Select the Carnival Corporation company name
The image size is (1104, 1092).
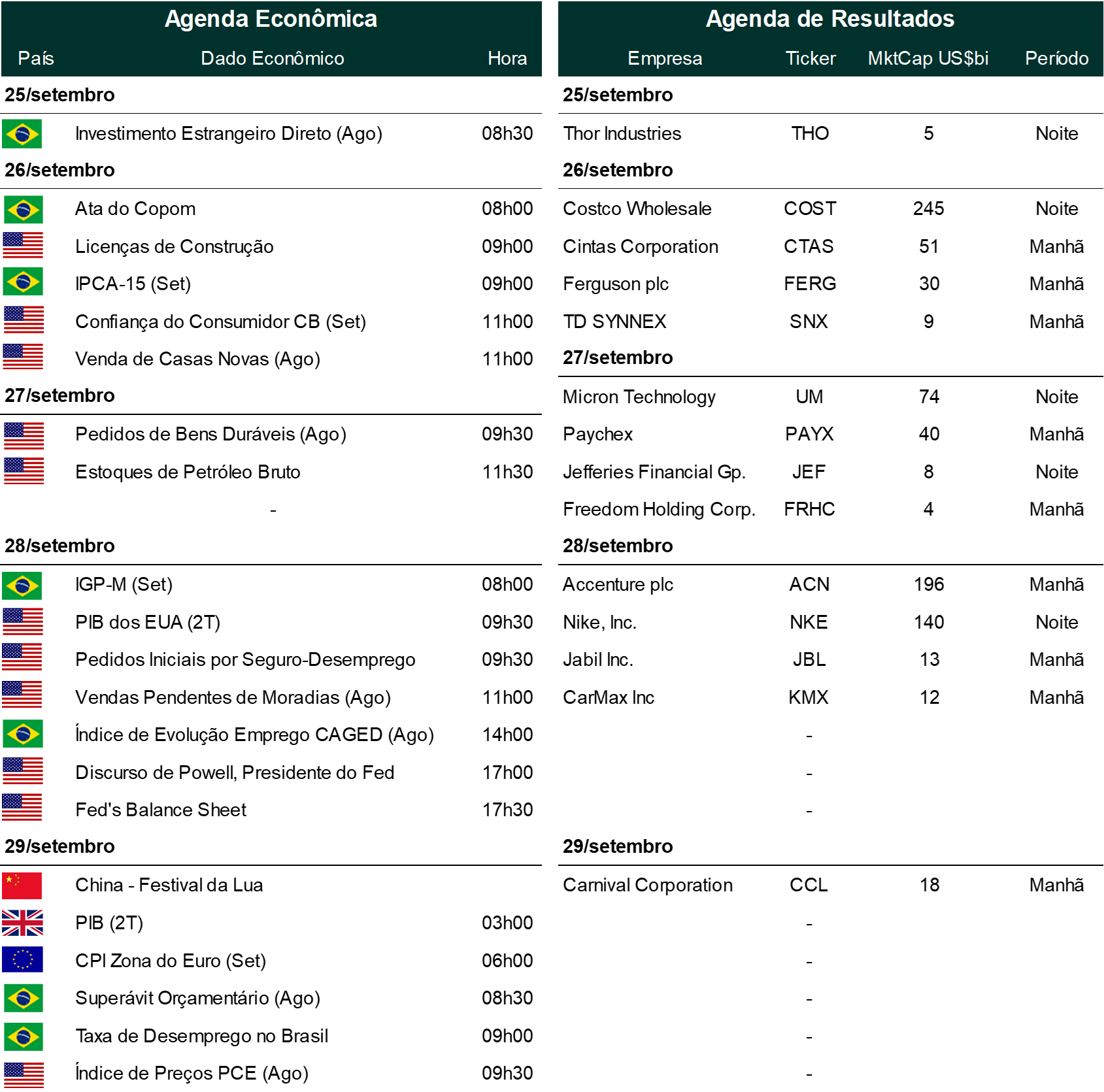[x=648, y=885]
